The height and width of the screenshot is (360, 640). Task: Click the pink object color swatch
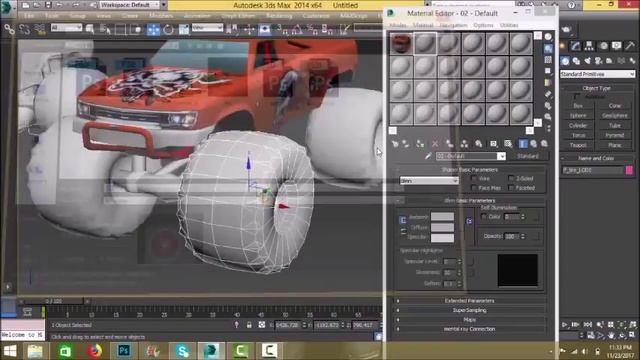coord(629,170)
